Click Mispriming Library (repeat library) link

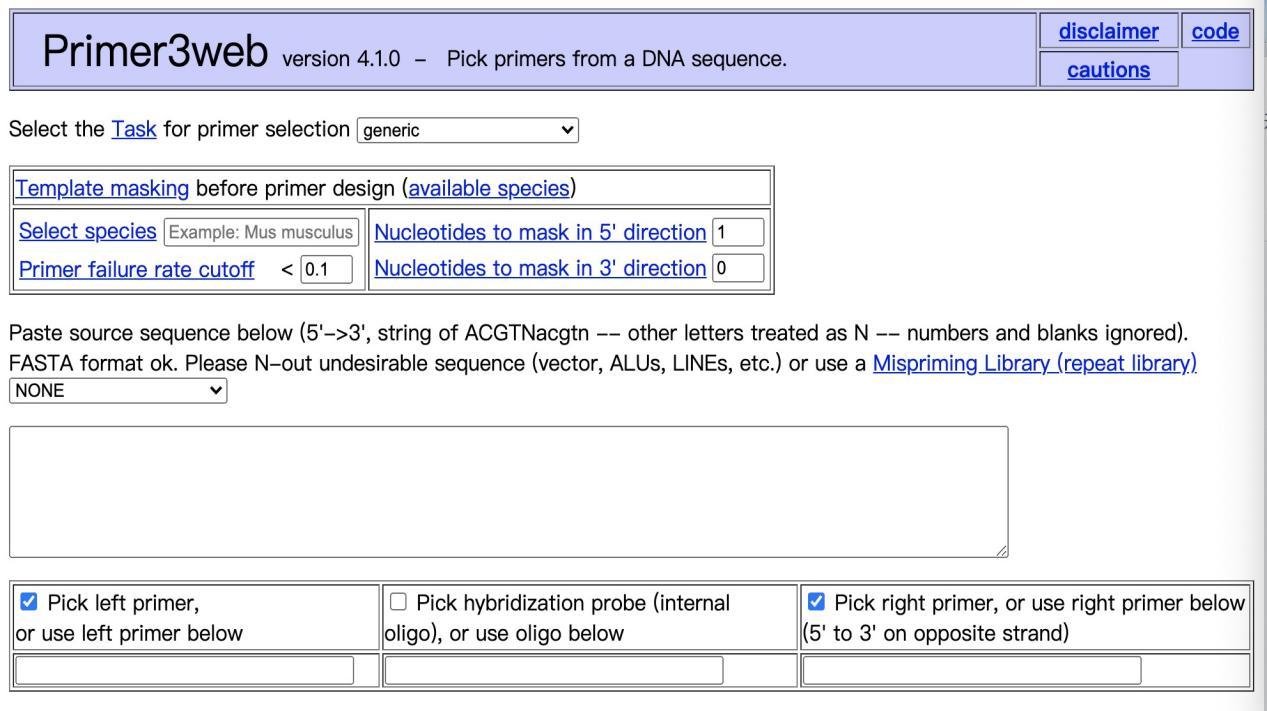point(1034,364)
